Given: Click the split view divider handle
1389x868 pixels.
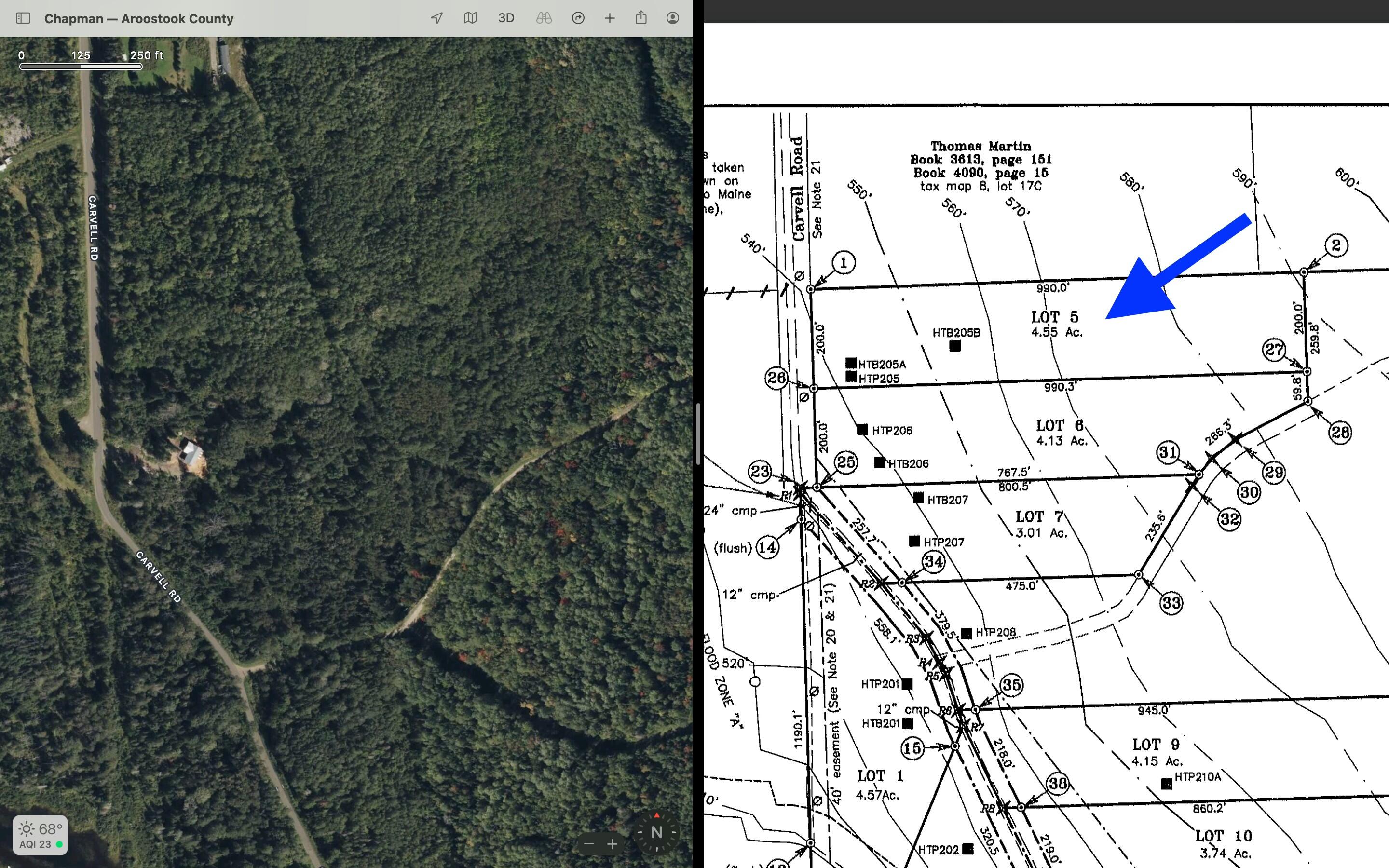Looking at the screenshot, I should pos(698,434).
